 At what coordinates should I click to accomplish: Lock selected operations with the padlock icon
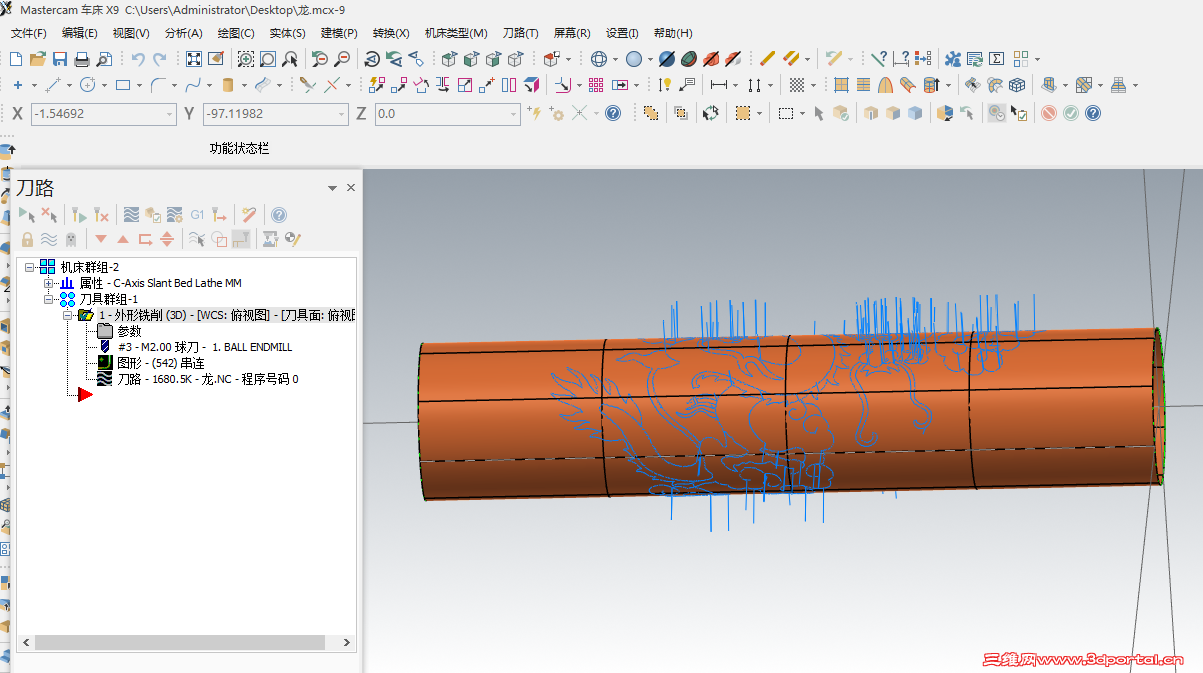27,239
